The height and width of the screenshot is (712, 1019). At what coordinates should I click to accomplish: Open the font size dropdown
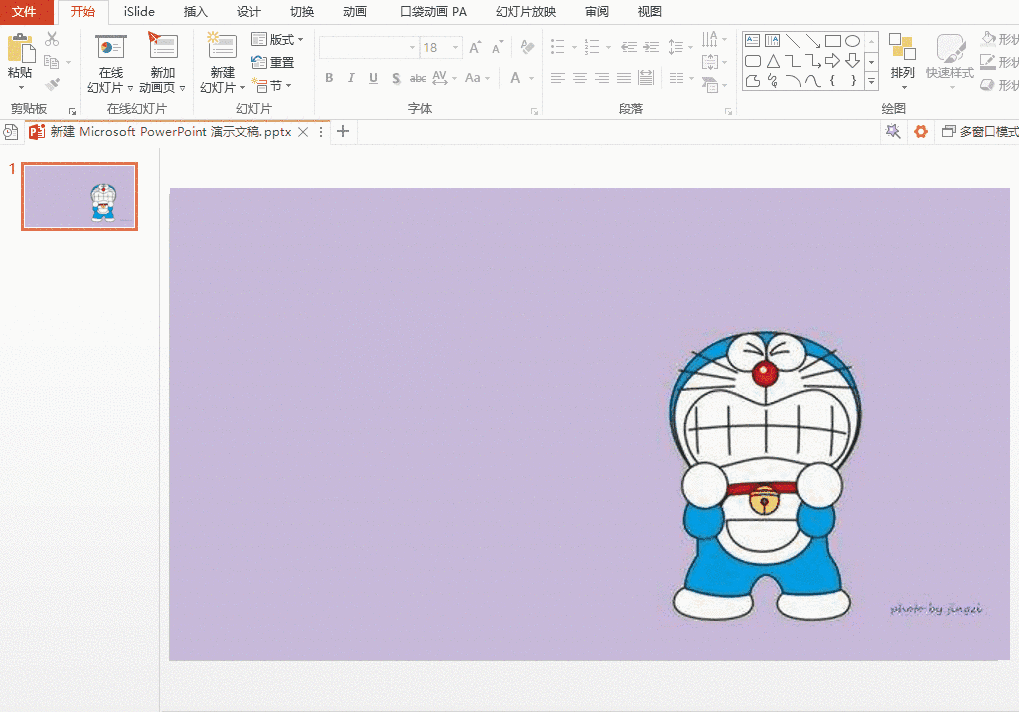click(455, 46)
